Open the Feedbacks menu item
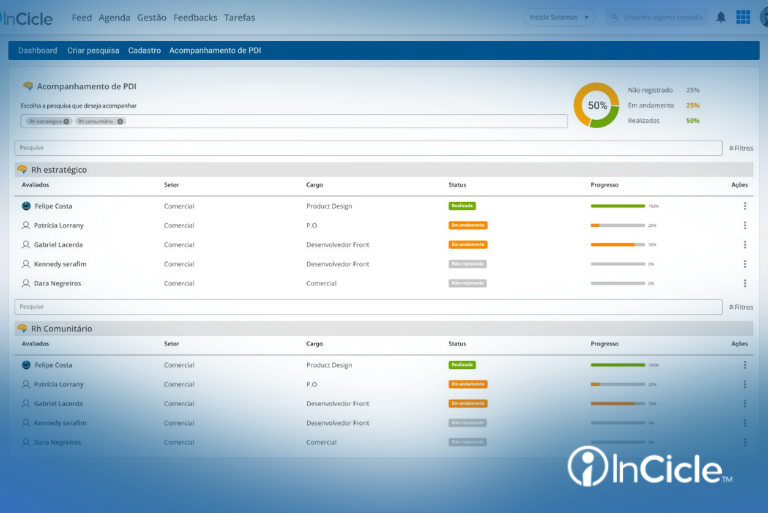This screenshot has width=768, height=513. point(195,18)
